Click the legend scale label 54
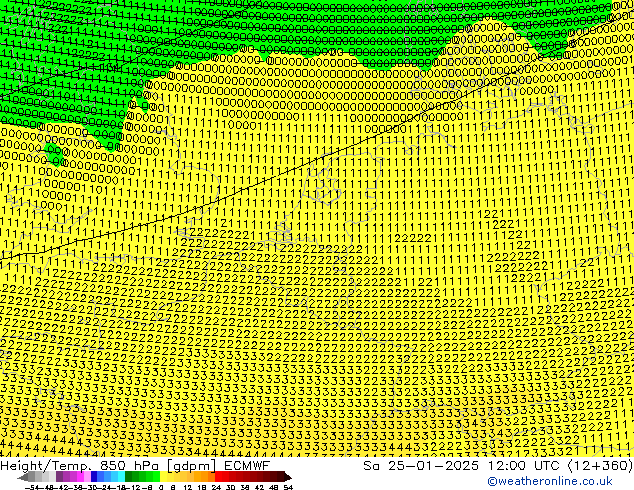Image resolution: width=634 pixels, height=490 pixels. pyautogui.click(x=288, y=488)
